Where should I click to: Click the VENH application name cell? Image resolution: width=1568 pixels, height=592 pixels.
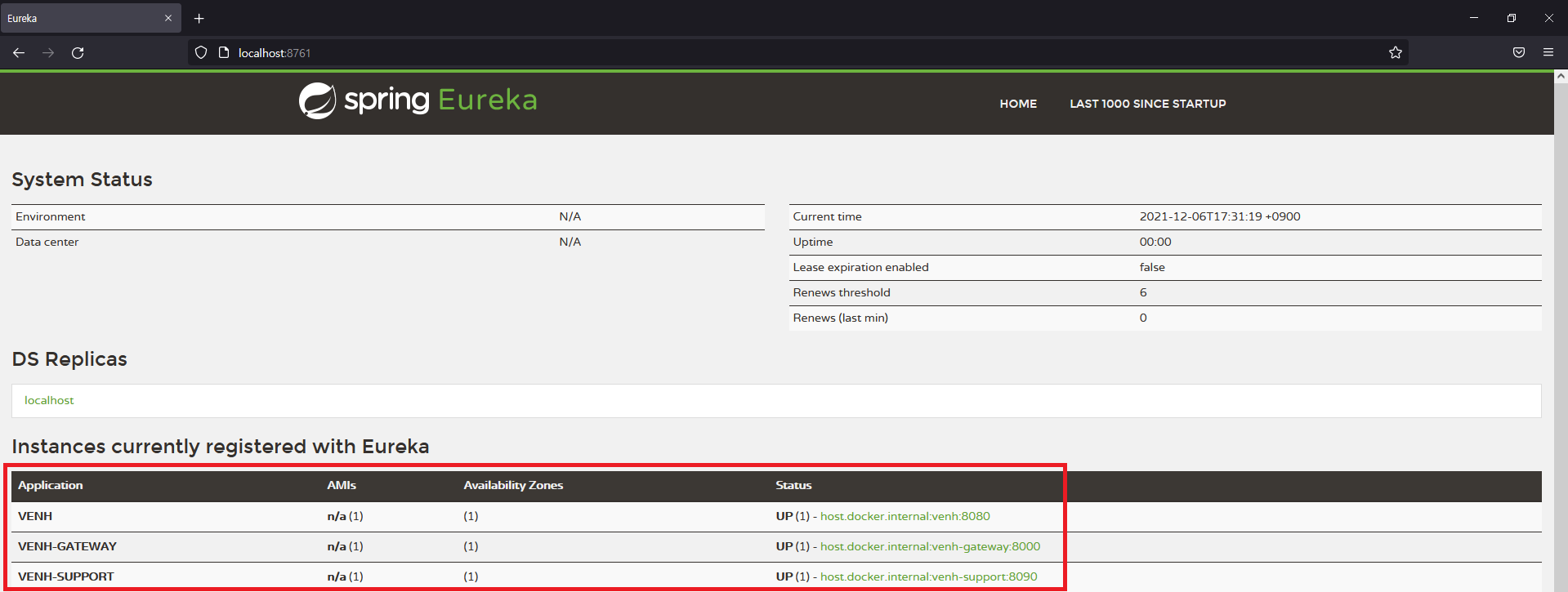(35, 516)
